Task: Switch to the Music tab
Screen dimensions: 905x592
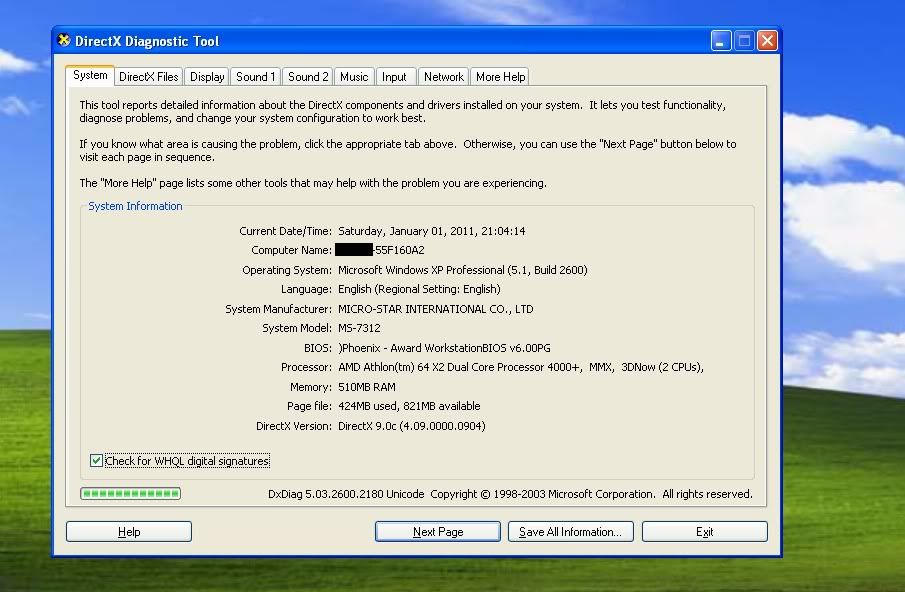Action: tap(354, 77)
